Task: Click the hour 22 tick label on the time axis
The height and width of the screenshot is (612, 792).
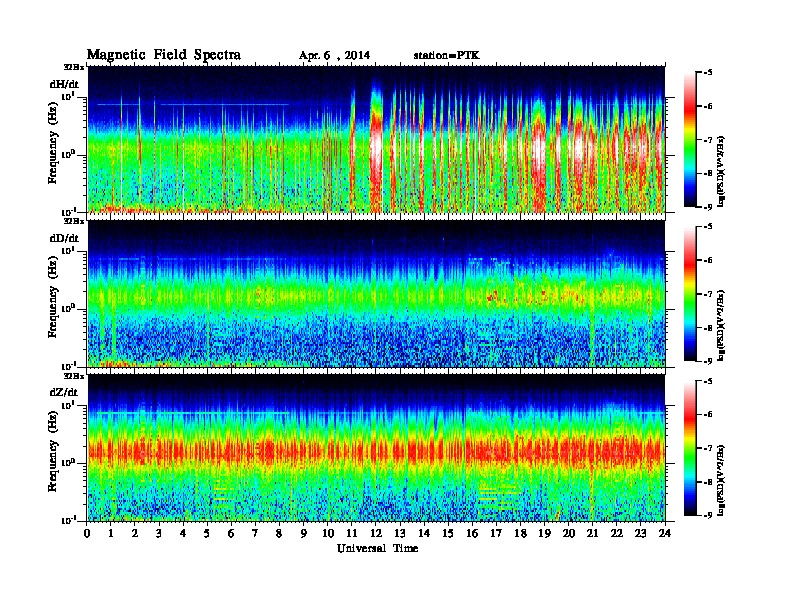Action: [616, 534]
